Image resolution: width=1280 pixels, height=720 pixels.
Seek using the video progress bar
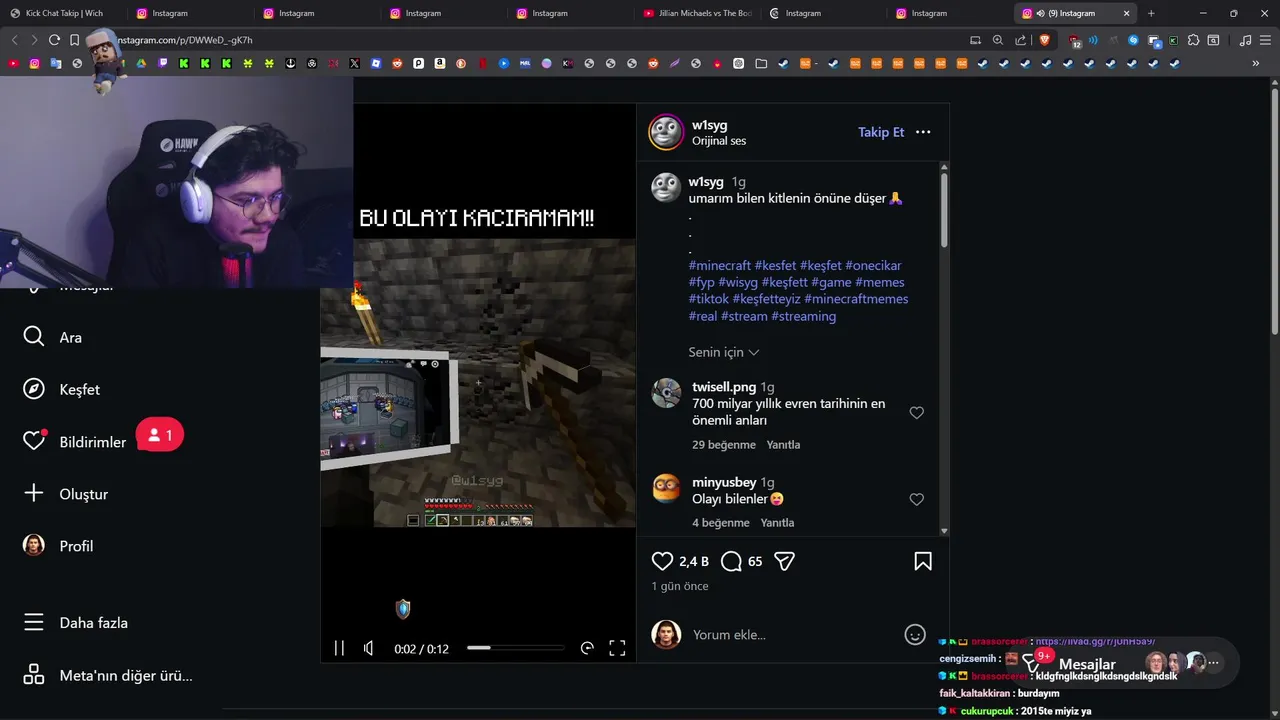[x=515, y=648]
